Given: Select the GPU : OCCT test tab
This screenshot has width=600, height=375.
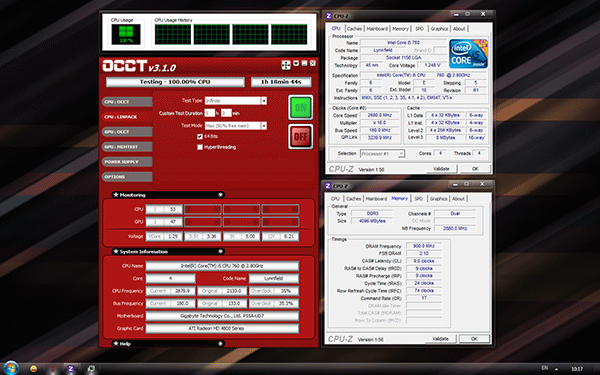Looking at the screenshot, I should tap(127, 132).
